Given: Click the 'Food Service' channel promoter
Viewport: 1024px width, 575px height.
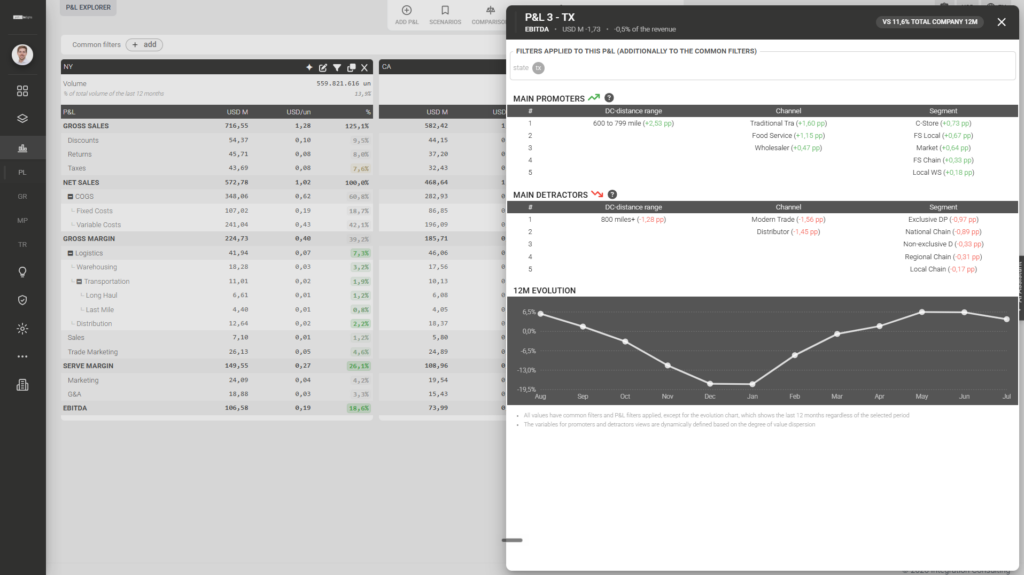Looking at the screenshot, I should (788, 136).
